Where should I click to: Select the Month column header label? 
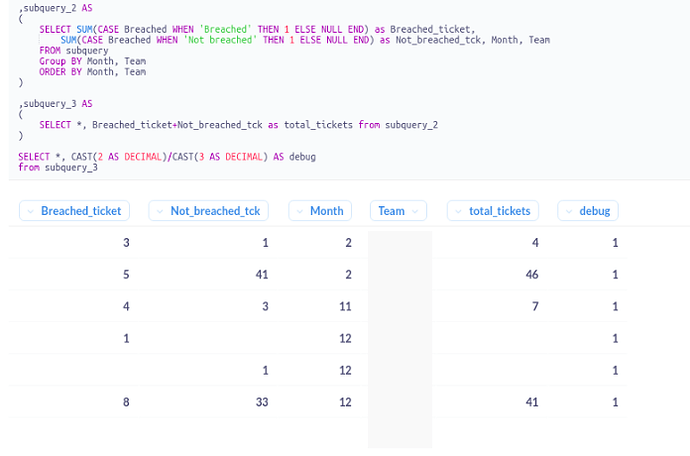tap(327, 211)
